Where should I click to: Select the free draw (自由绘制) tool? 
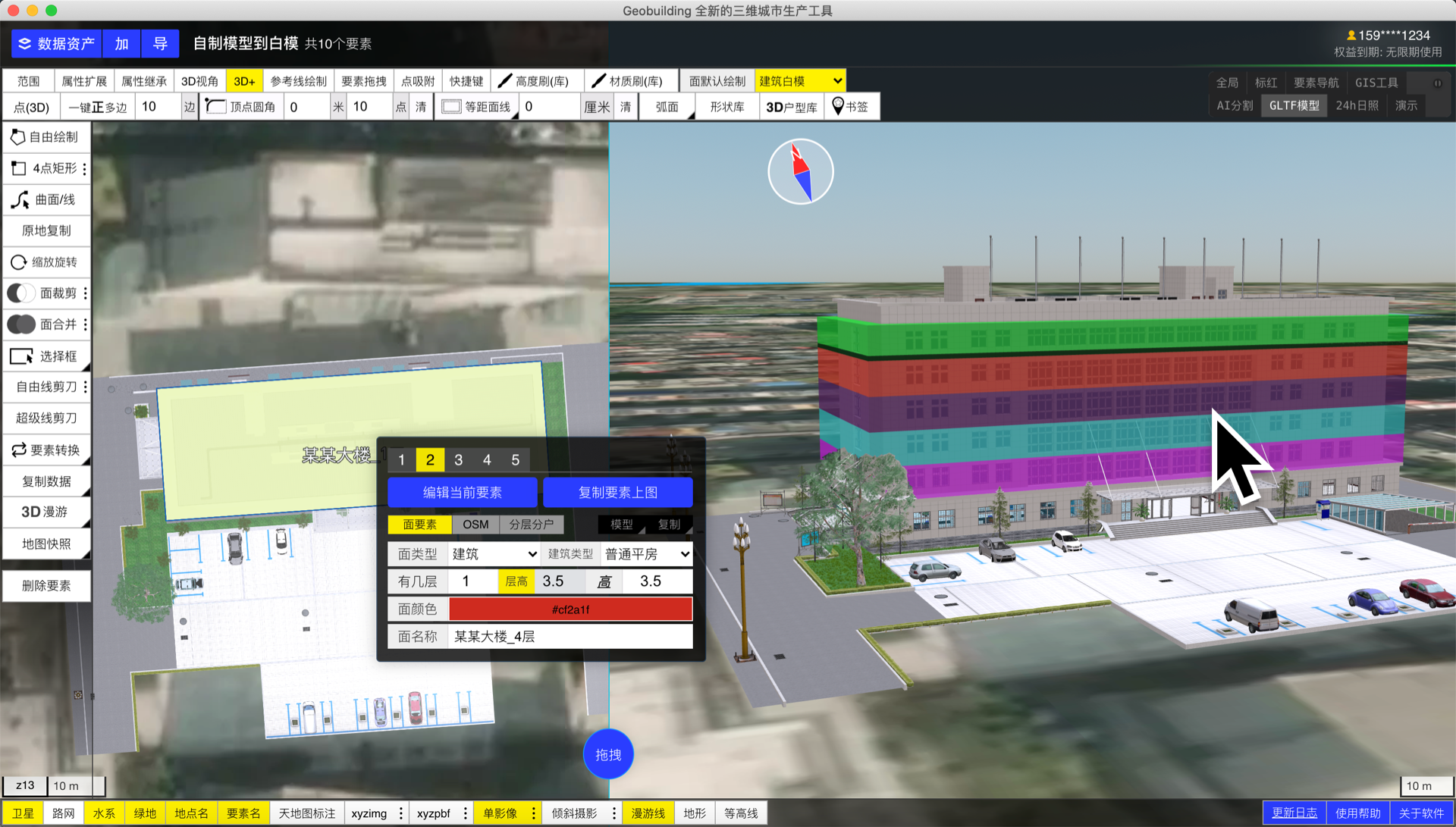click(45, 137)
